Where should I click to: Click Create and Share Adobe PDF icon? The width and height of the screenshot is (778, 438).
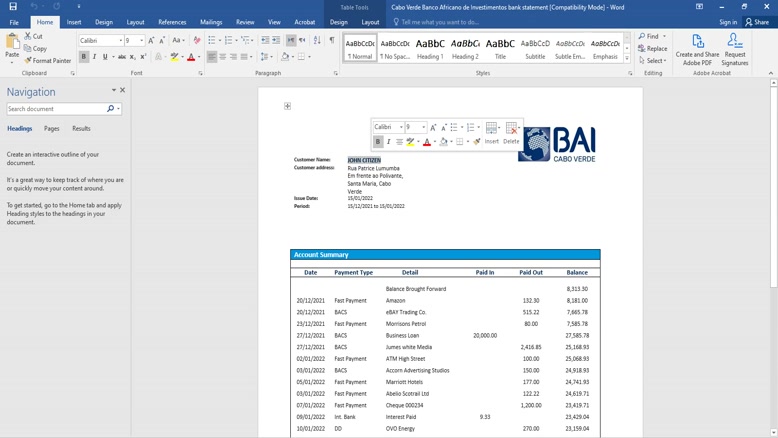click(697, 41)
